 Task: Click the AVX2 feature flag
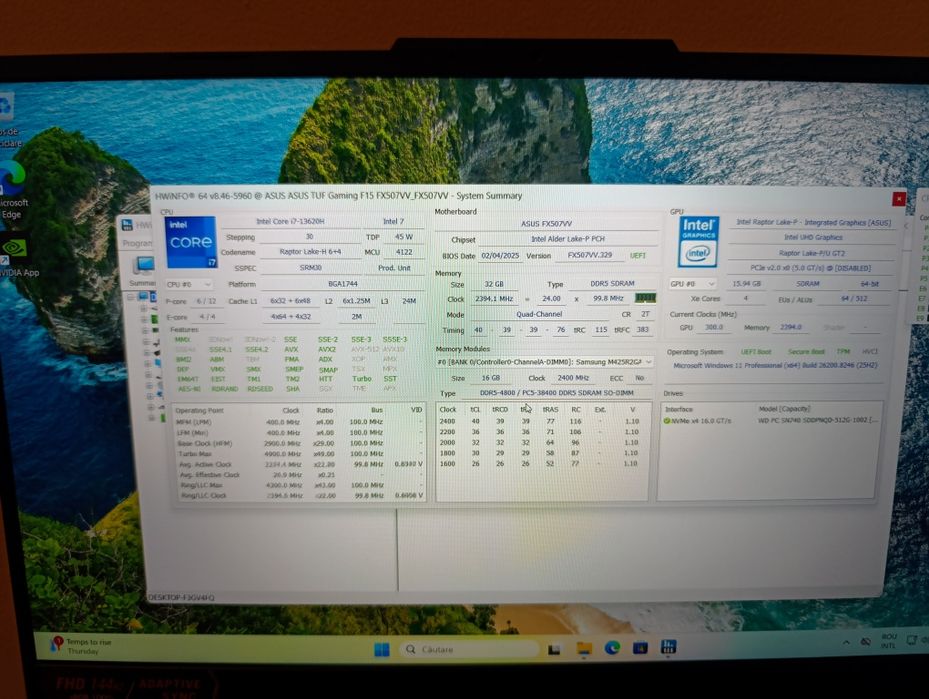326,350
